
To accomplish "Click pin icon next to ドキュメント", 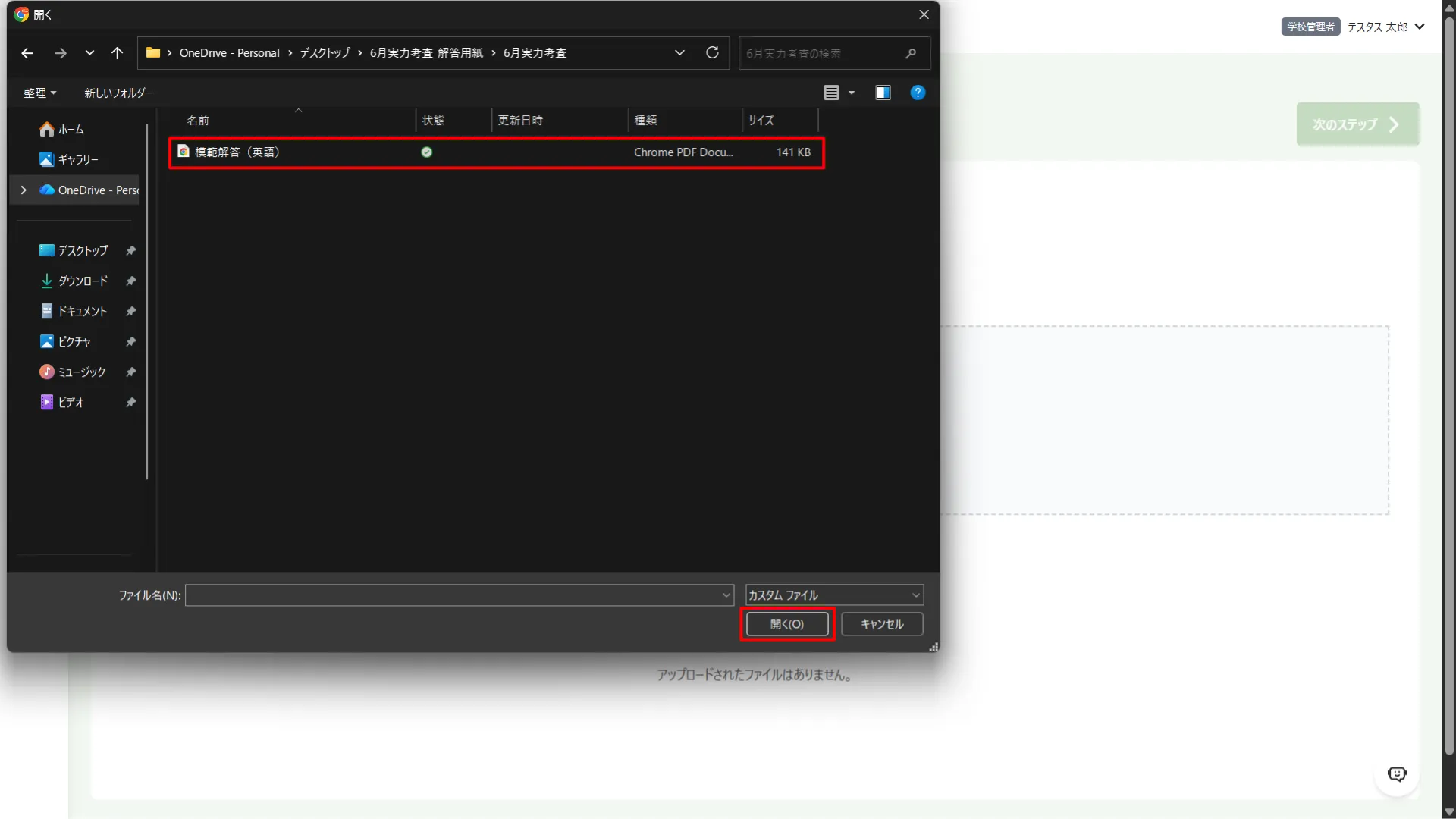I will 130,312.
